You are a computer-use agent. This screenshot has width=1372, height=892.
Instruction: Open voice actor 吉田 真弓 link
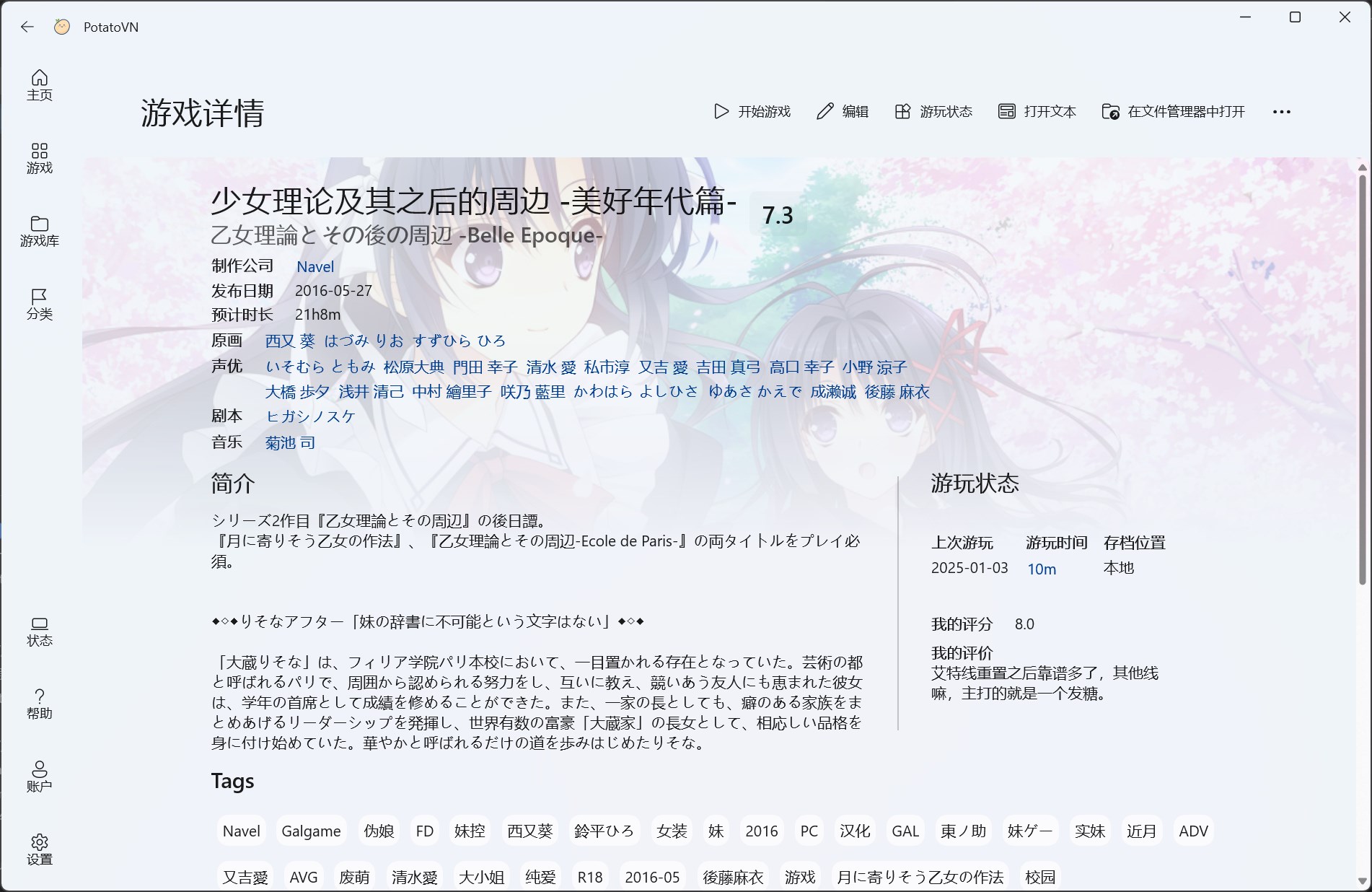(729, 367)
